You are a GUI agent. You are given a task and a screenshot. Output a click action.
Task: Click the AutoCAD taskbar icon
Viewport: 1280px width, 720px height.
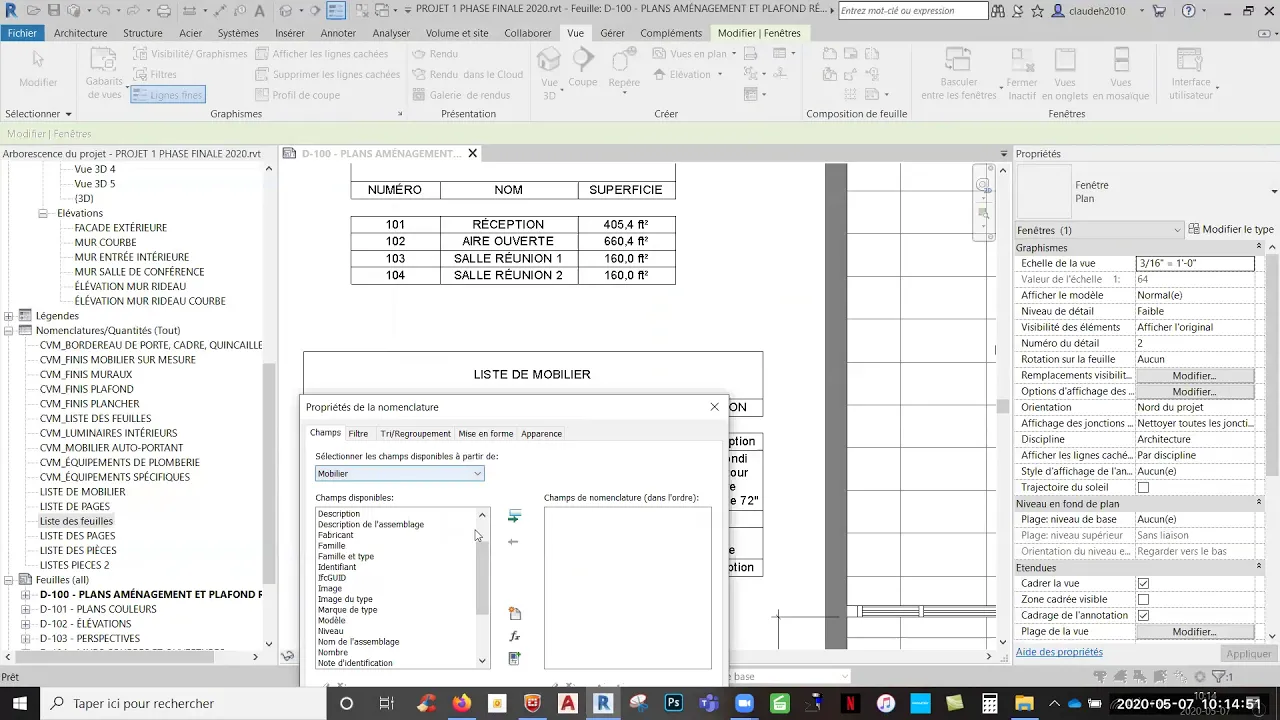[567, 703]
